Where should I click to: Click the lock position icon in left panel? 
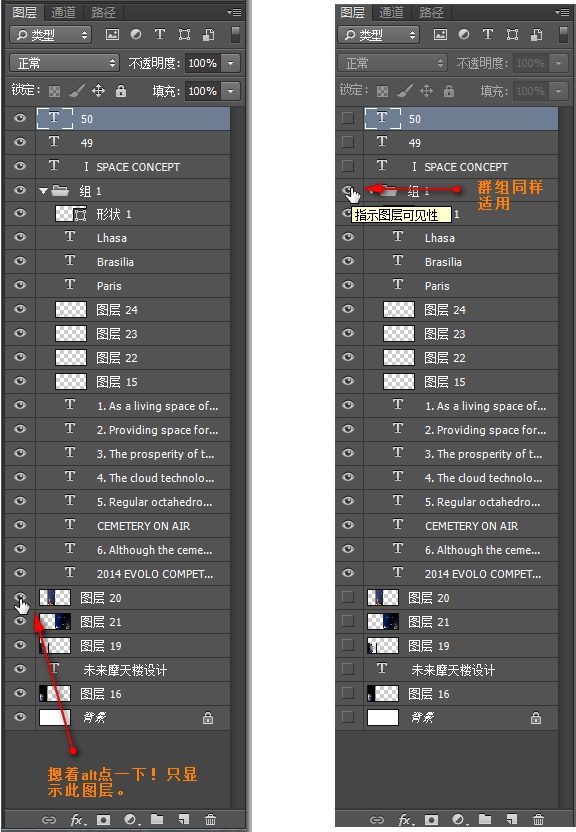pos(98,91)
